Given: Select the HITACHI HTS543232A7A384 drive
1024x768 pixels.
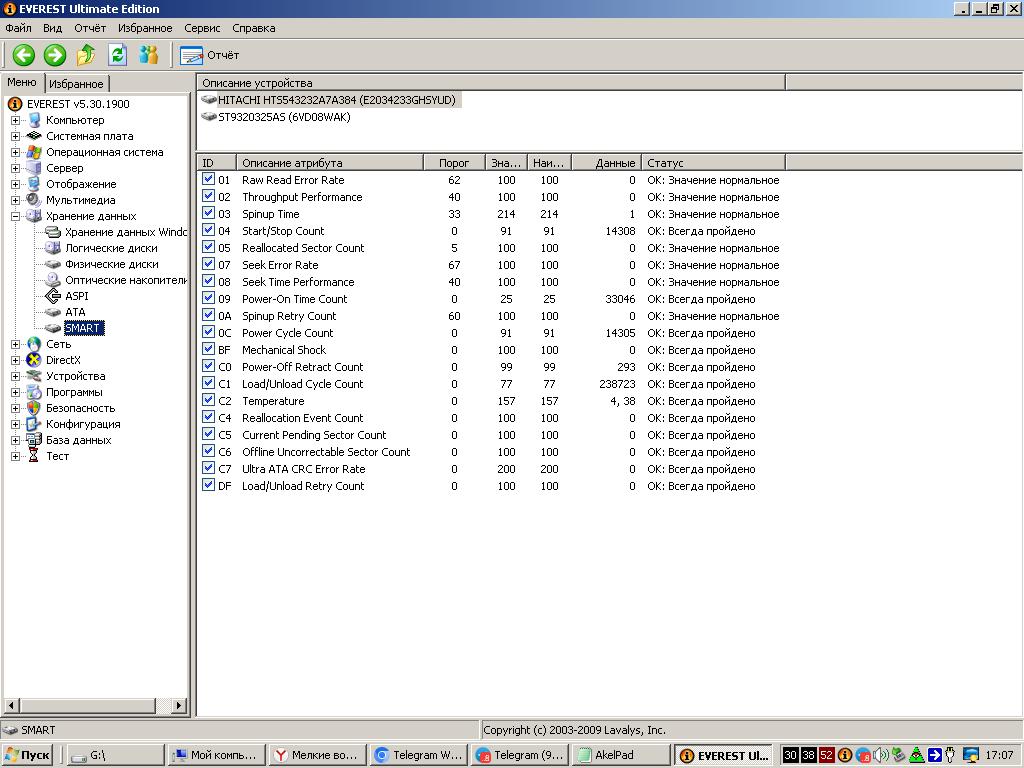Looking at the screenshot, I should click(336, 100).
